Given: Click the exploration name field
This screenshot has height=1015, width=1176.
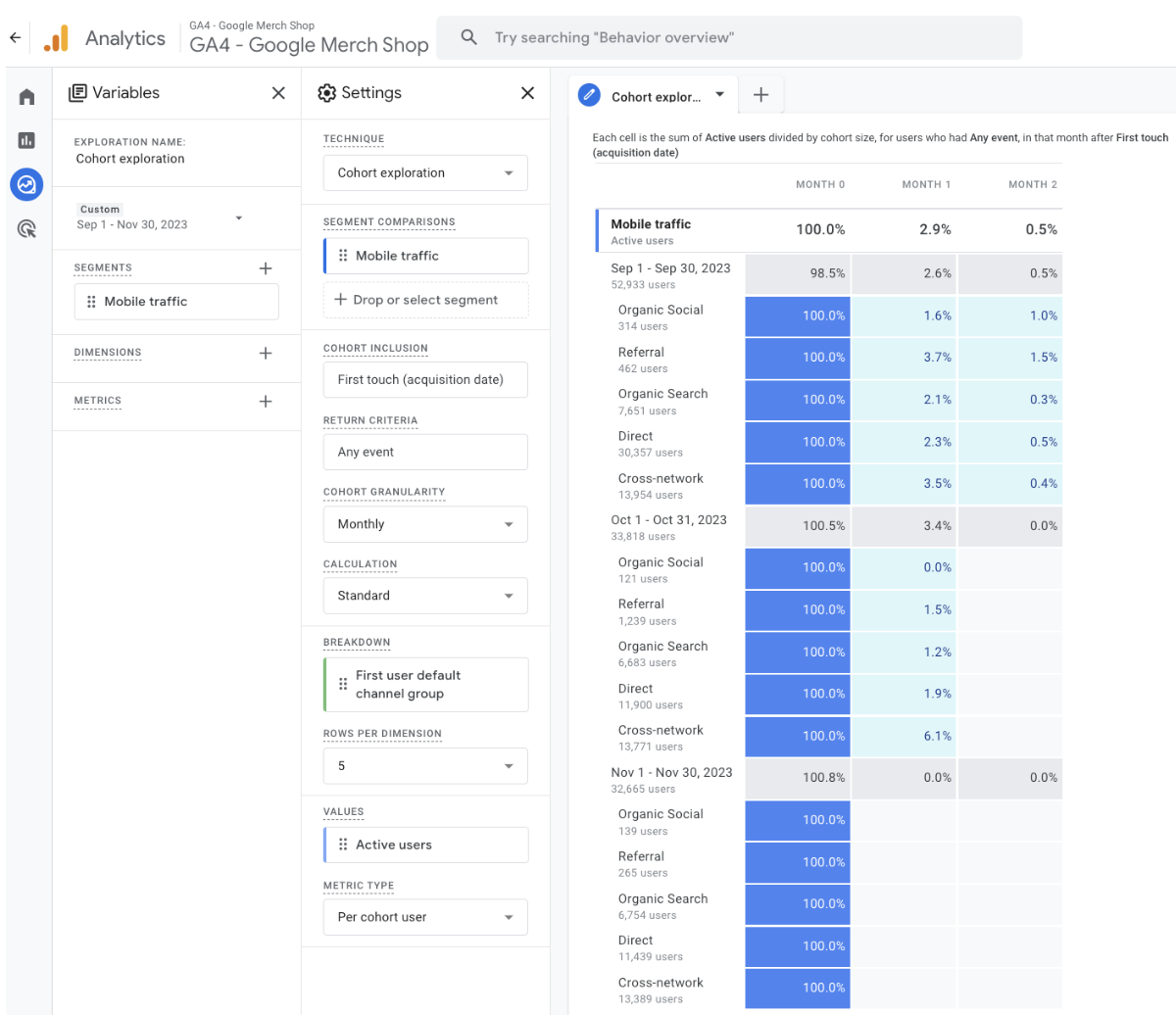Looking at the screenshot, I should (130, 159).
